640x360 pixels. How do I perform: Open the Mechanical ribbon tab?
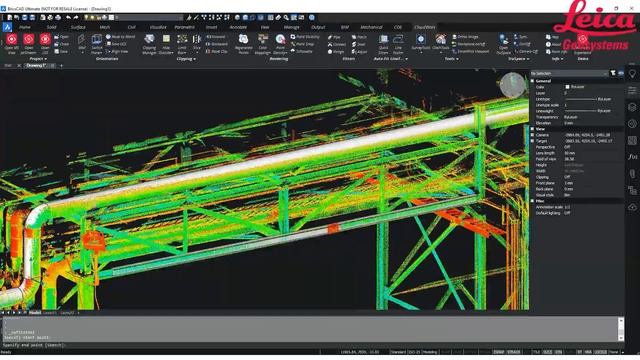371,27
